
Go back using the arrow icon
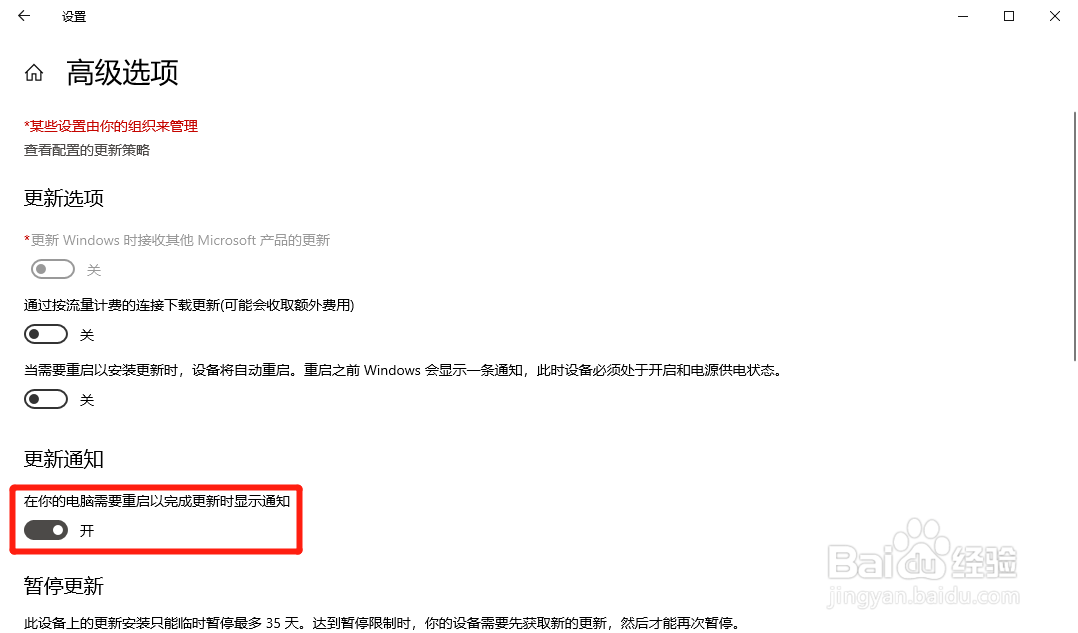[24, 16]
